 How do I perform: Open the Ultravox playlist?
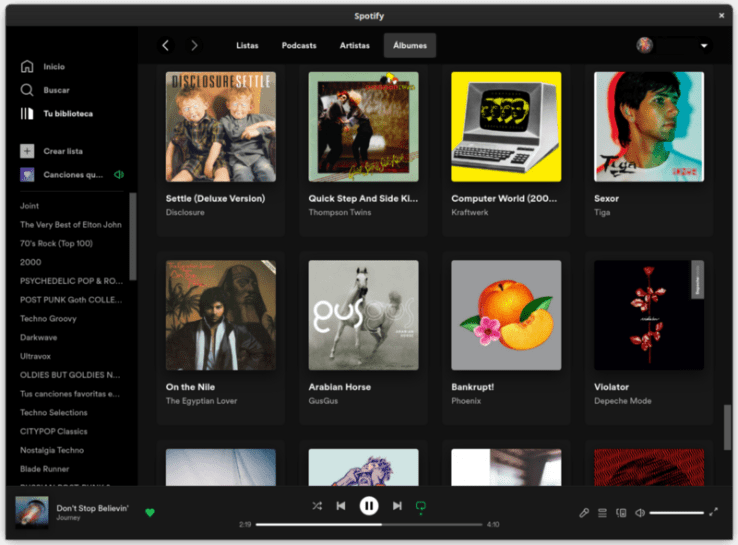pos(35,356)
